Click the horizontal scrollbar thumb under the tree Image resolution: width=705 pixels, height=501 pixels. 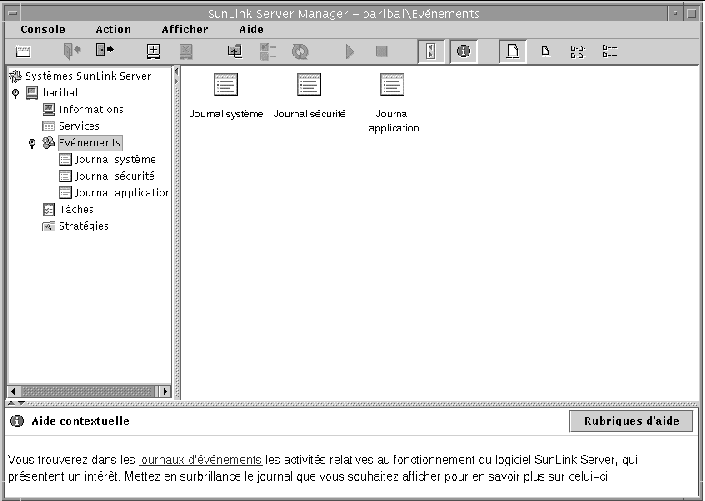[x=88, y=391]
